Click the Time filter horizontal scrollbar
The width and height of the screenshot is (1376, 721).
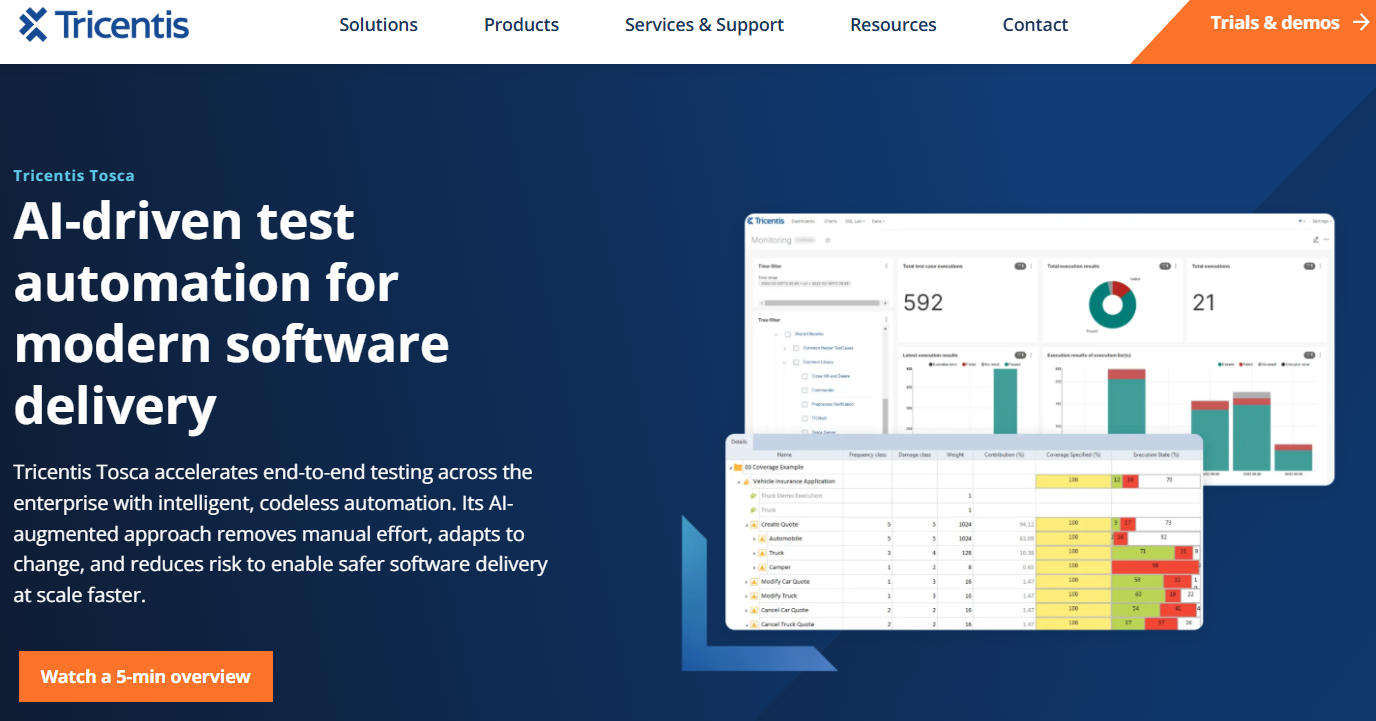[x=822, y=302]
